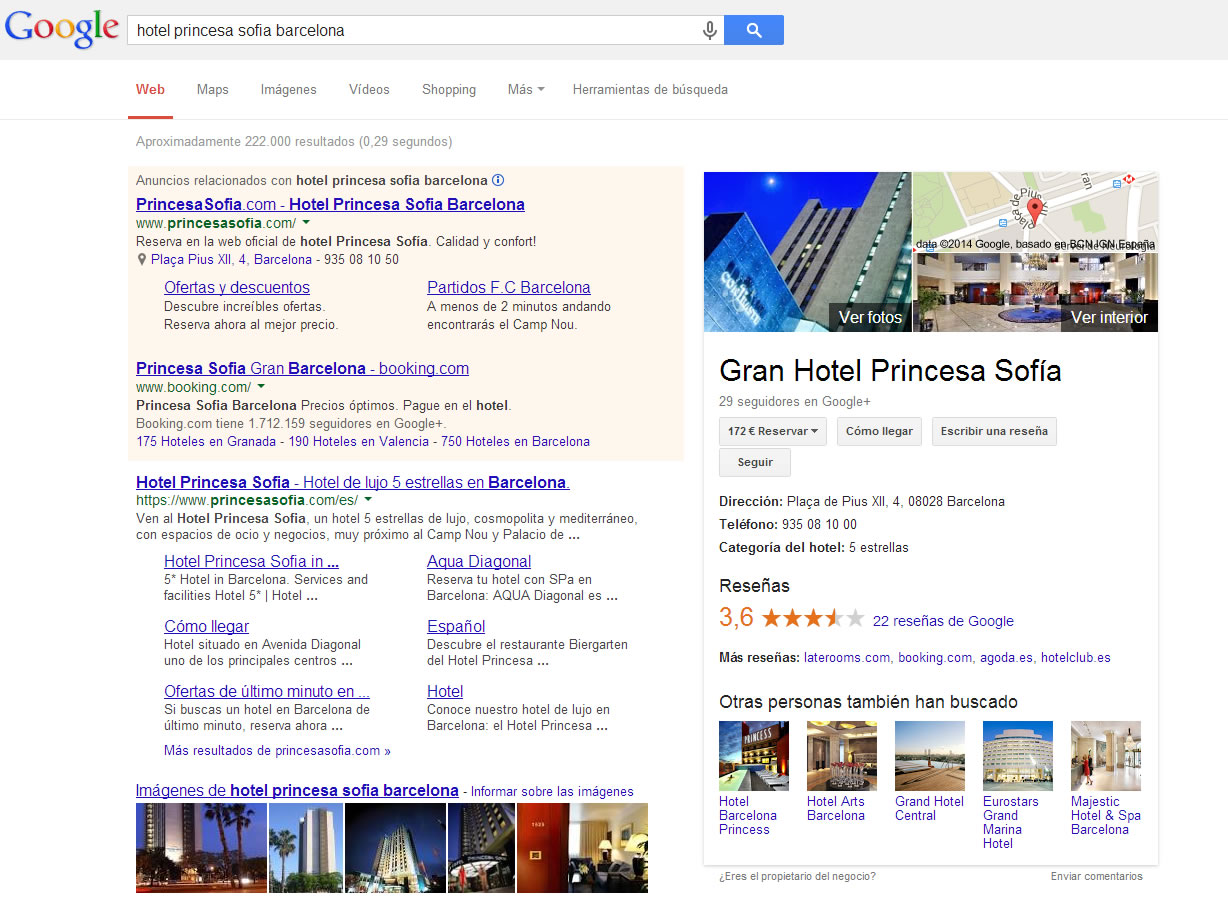Open the Ofertas y descuentos sitelink
This screenshot has width=1228, height=920.
tap(237, 288)
